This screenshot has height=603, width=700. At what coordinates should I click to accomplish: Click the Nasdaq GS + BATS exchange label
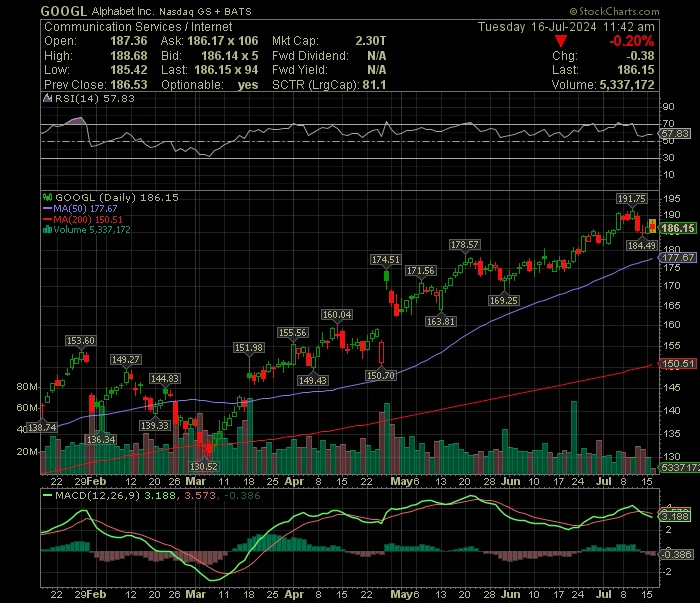[205, 12]
